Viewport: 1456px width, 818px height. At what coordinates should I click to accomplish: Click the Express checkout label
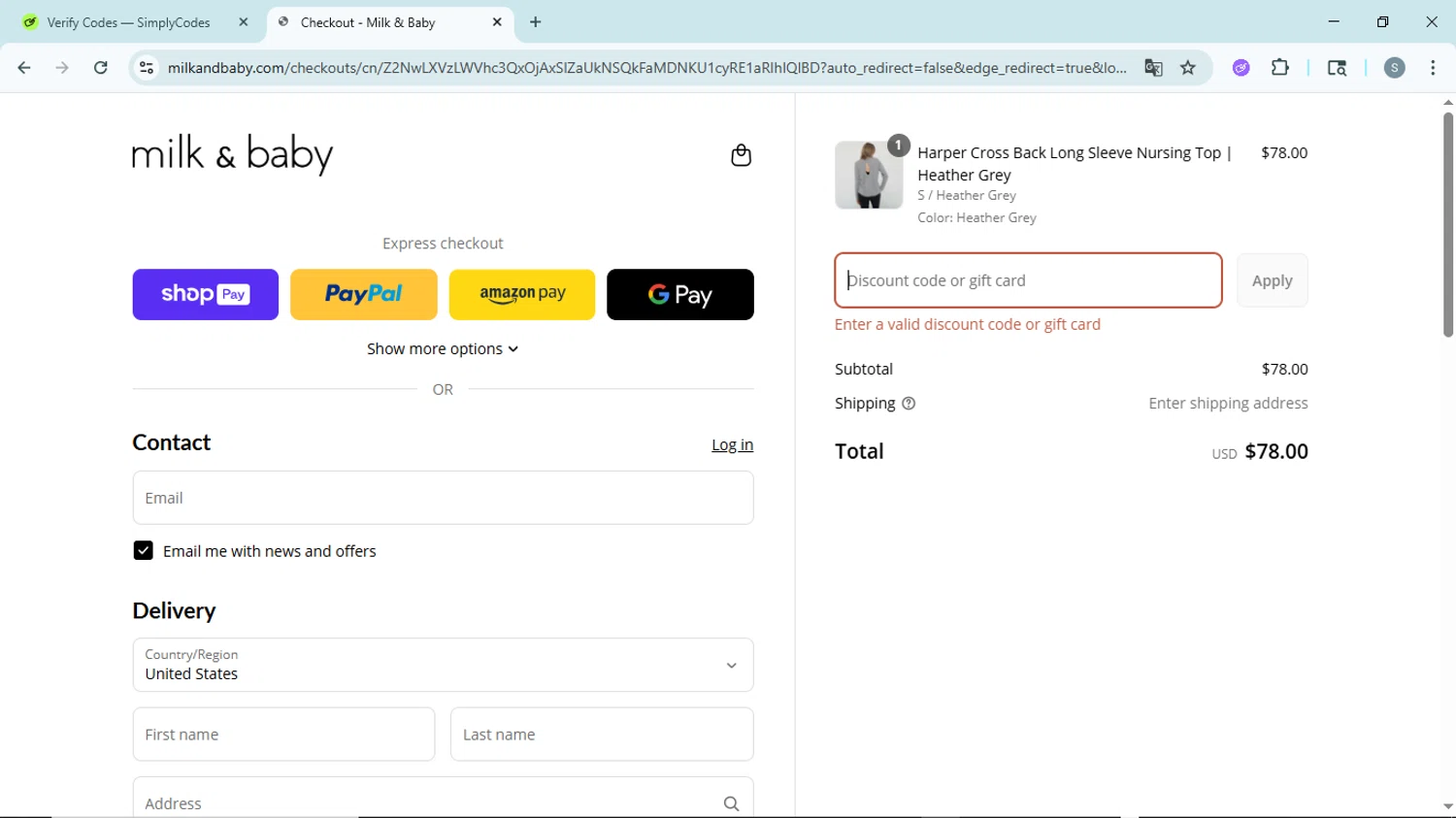pos(443,244)
